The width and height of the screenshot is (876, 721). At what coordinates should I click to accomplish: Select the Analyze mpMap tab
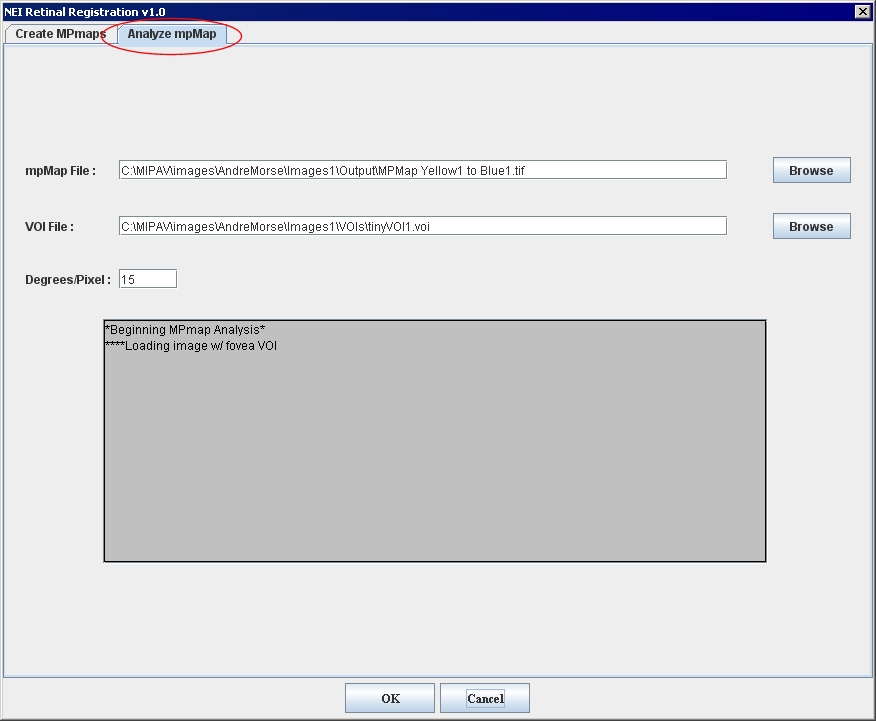pos(171,34)
